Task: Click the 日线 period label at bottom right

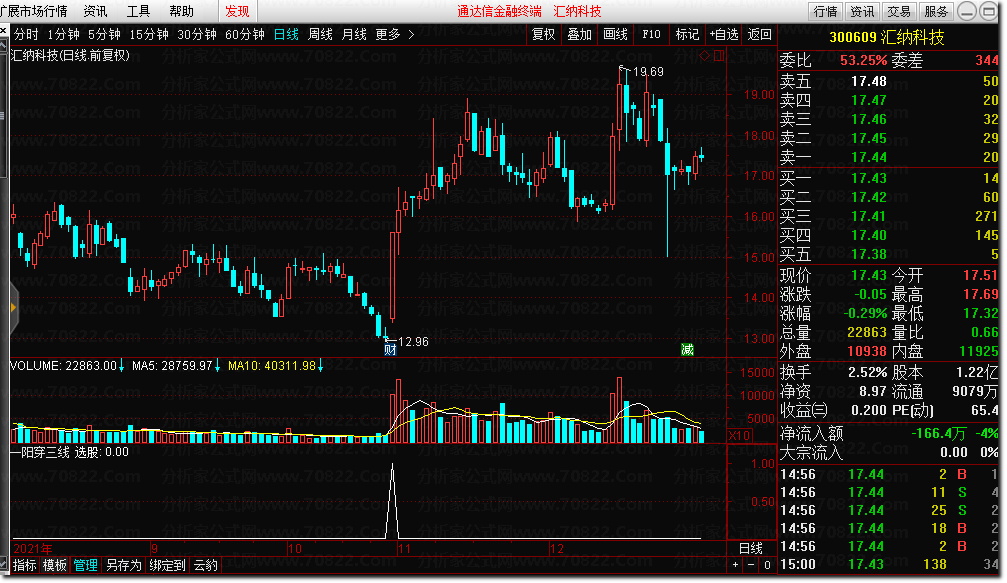Action: (751, 548)
